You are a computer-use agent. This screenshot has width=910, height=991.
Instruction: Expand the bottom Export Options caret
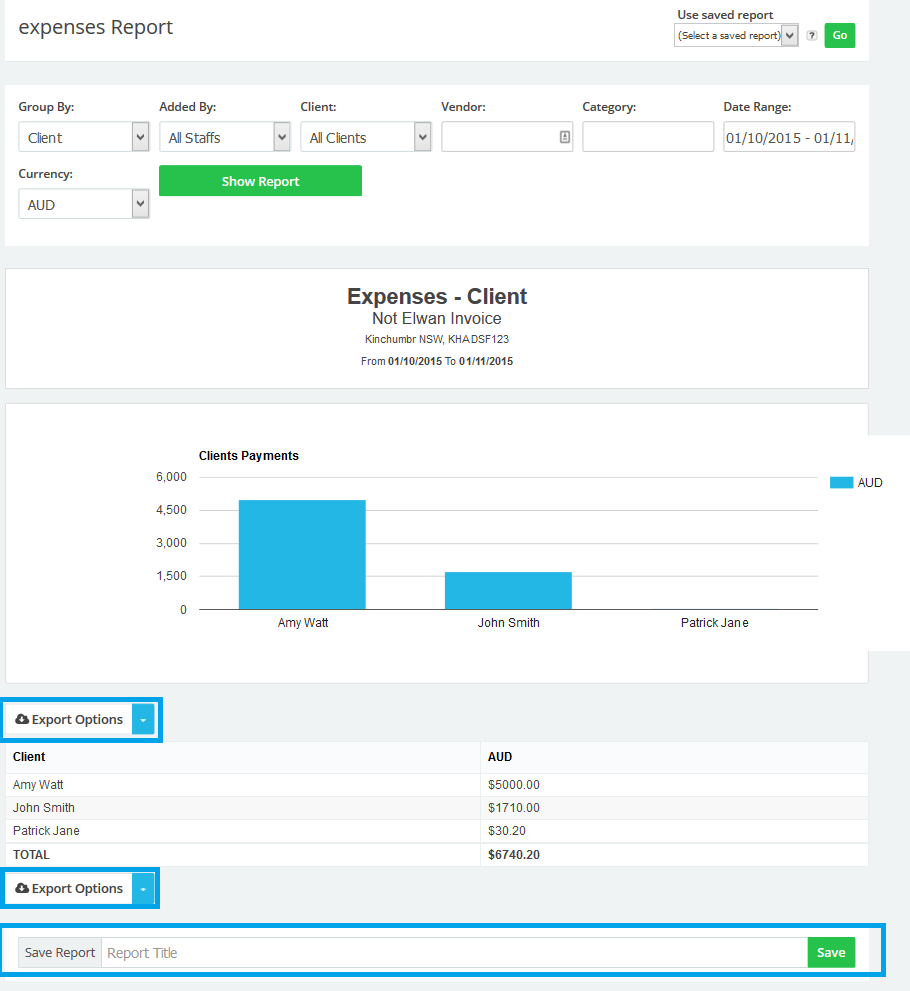(x=144, y=888)
